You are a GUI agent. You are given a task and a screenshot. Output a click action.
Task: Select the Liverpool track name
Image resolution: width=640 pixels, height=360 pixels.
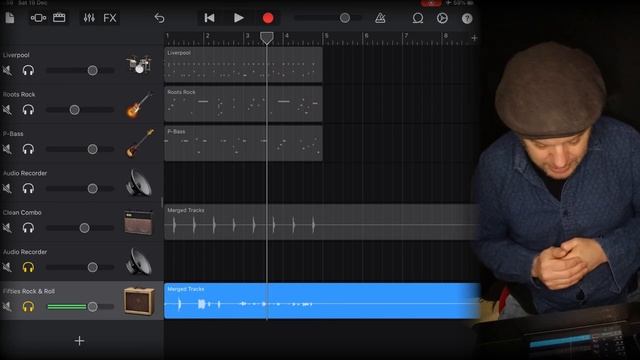[x=16, y=55]
